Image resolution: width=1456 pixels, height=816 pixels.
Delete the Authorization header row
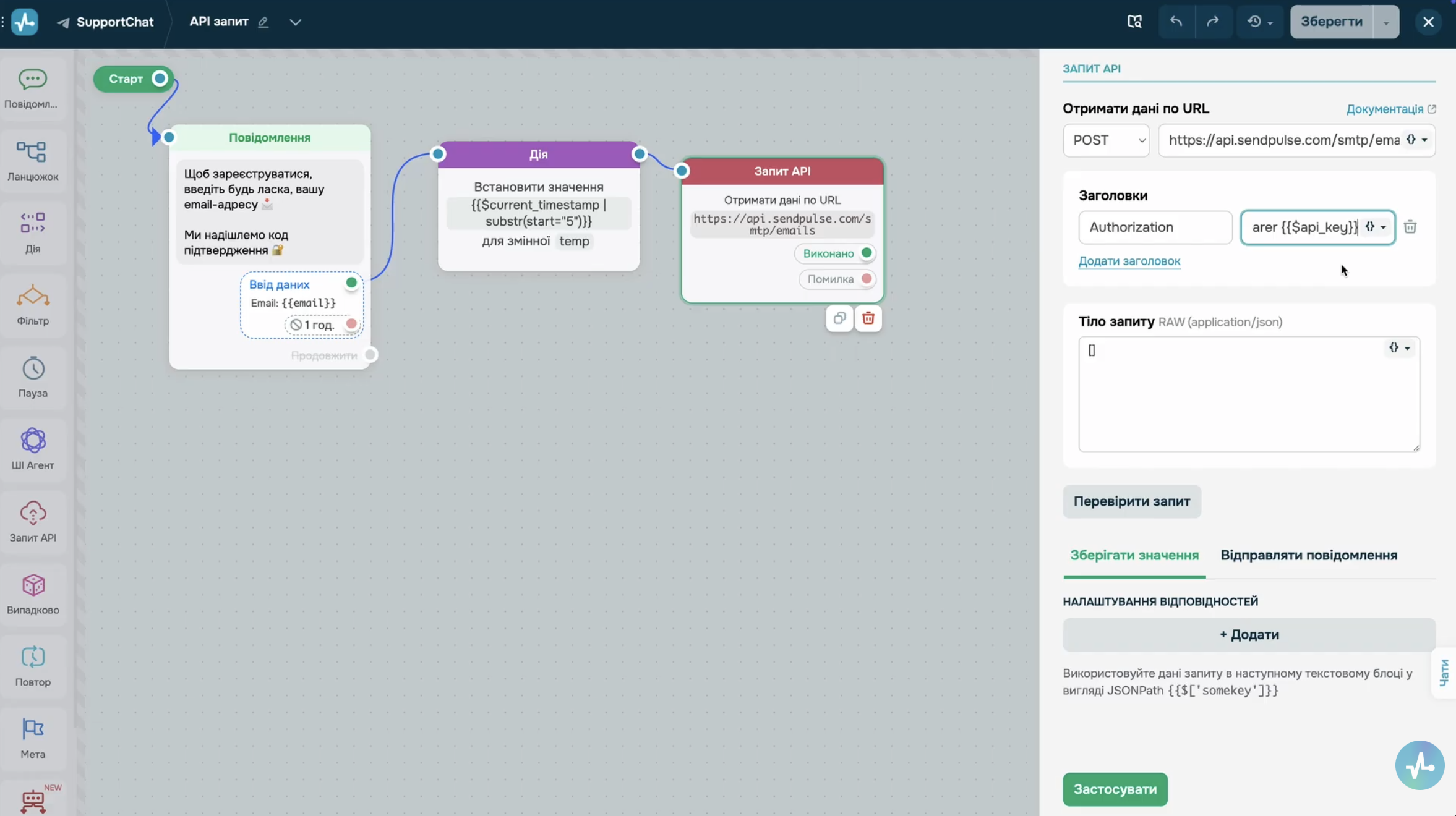pos(1410,227)
